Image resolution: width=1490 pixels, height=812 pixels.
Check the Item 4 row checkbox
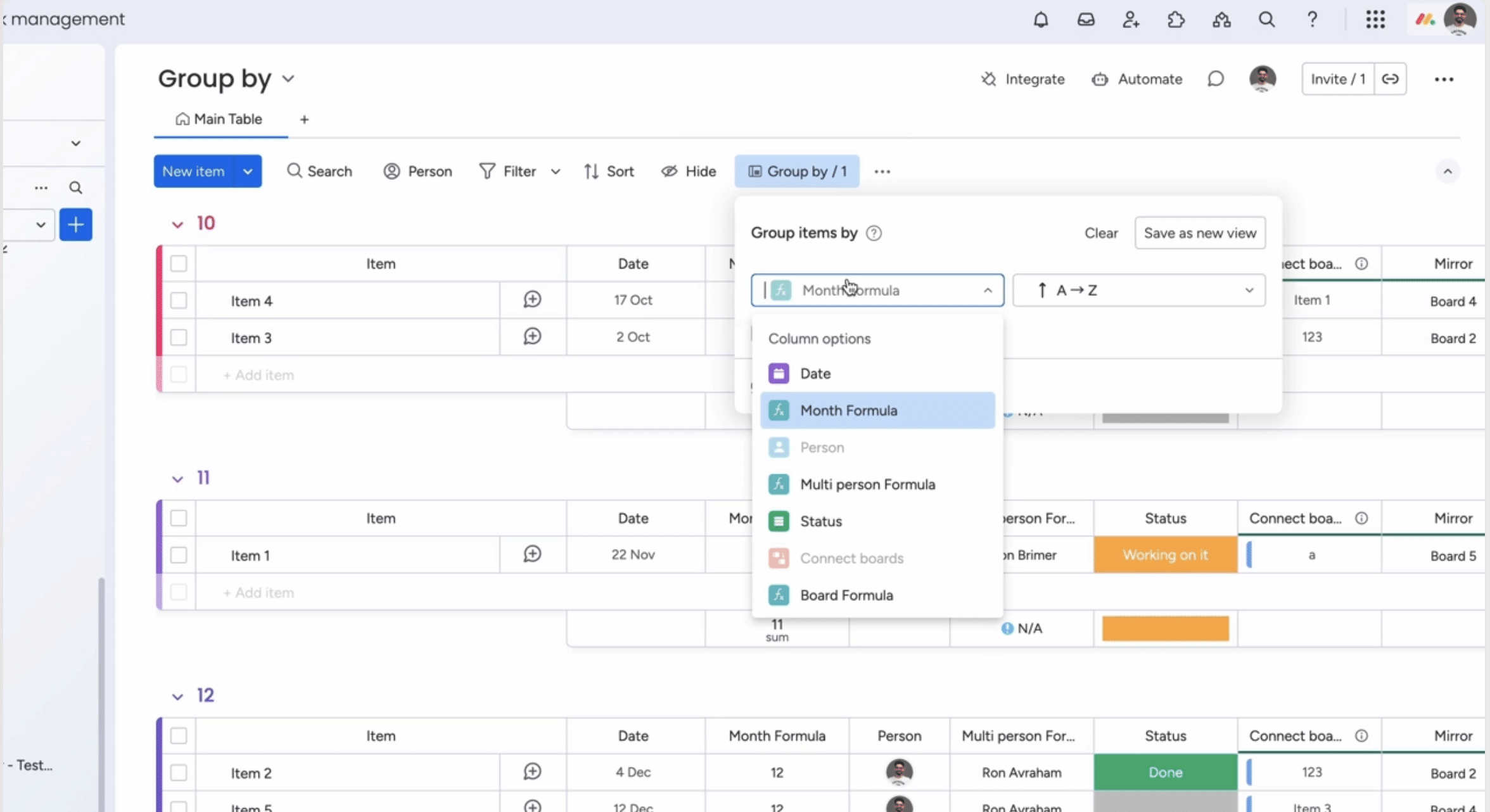click(179, 300)
